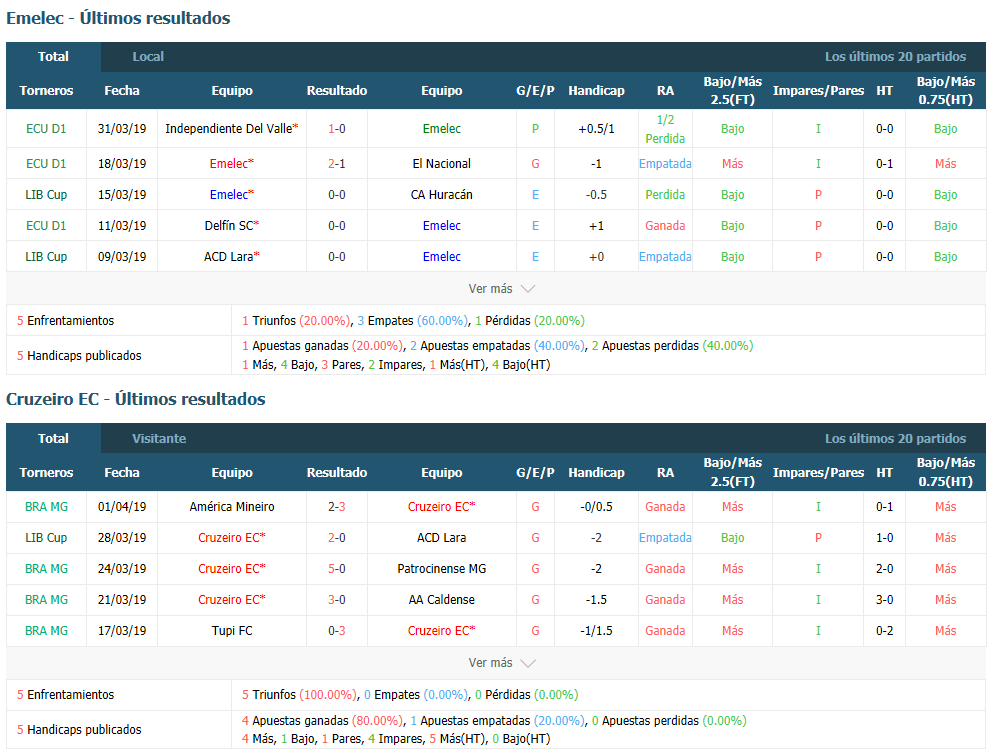Open LIB Cup tournament on 28/03/19
The height and width of the screenshot is (755, 992).
46,537
